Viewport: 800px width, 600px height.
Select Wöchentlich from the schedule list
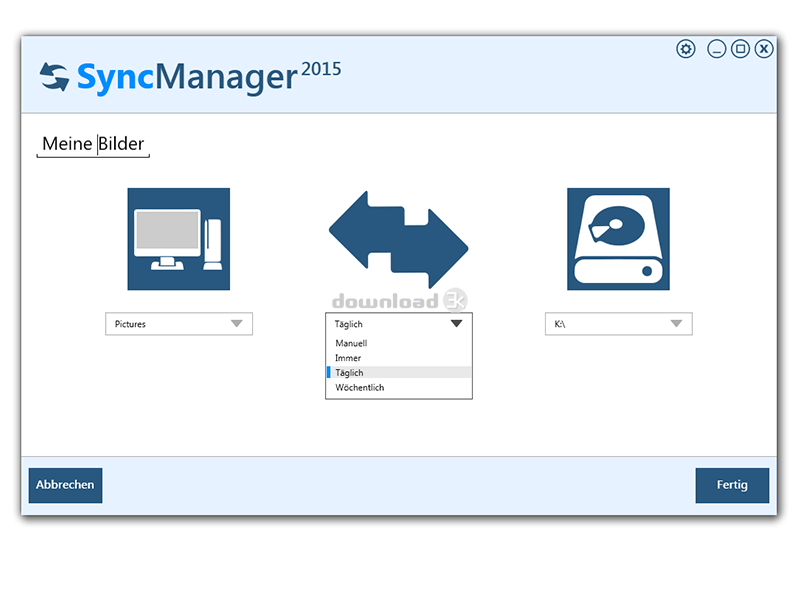tap(398, 387)
